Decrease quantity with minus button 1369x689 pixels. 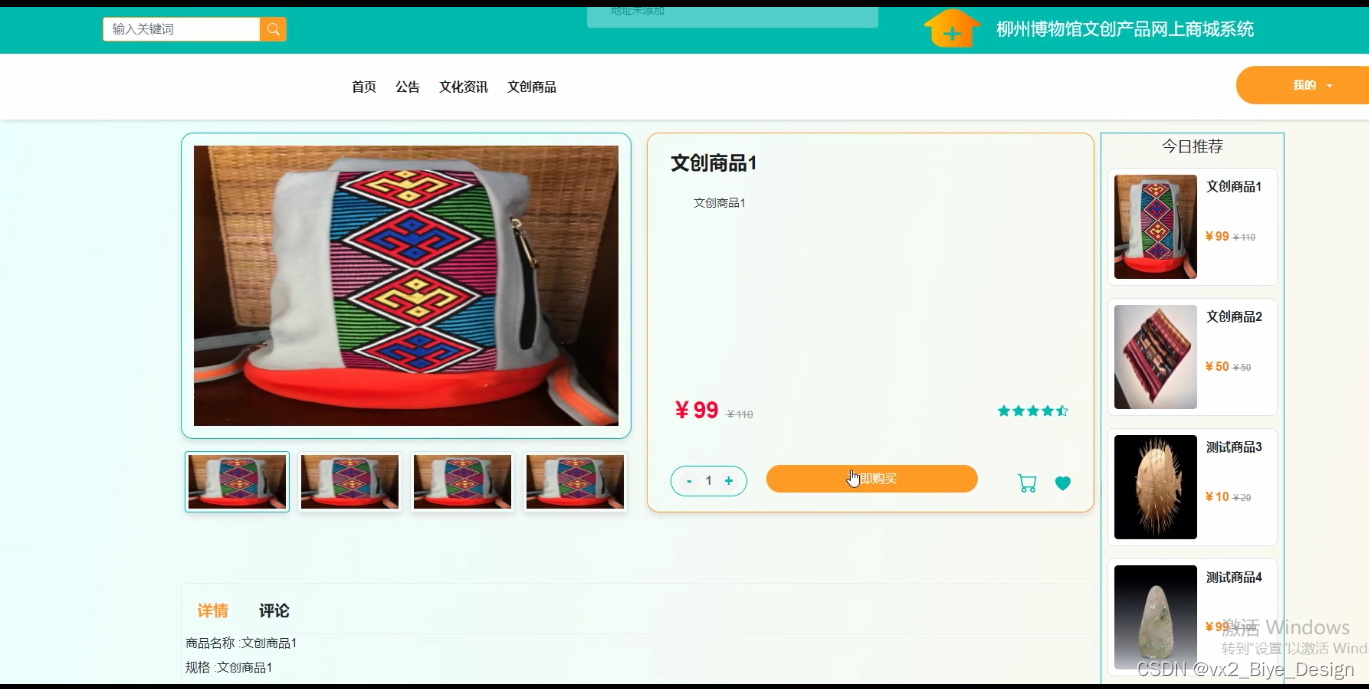[689, 481]
